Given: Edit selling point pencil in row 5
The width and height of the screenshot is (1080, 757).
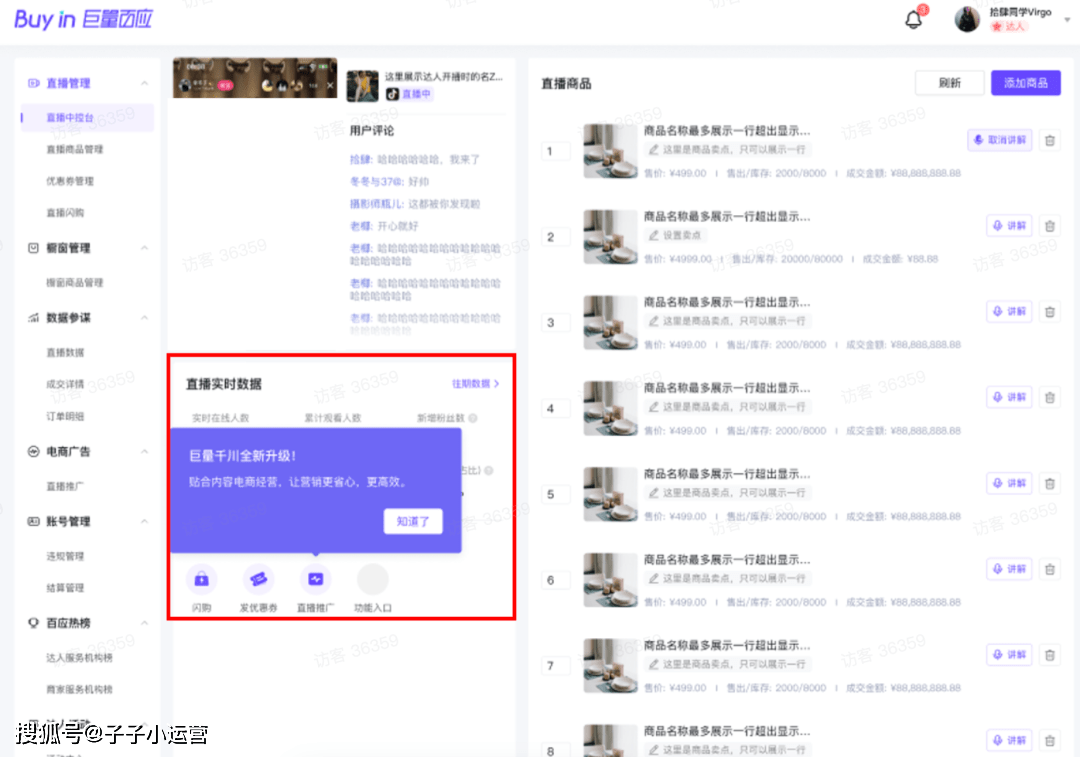Looking at the screenshot, I should click(653, 492).
